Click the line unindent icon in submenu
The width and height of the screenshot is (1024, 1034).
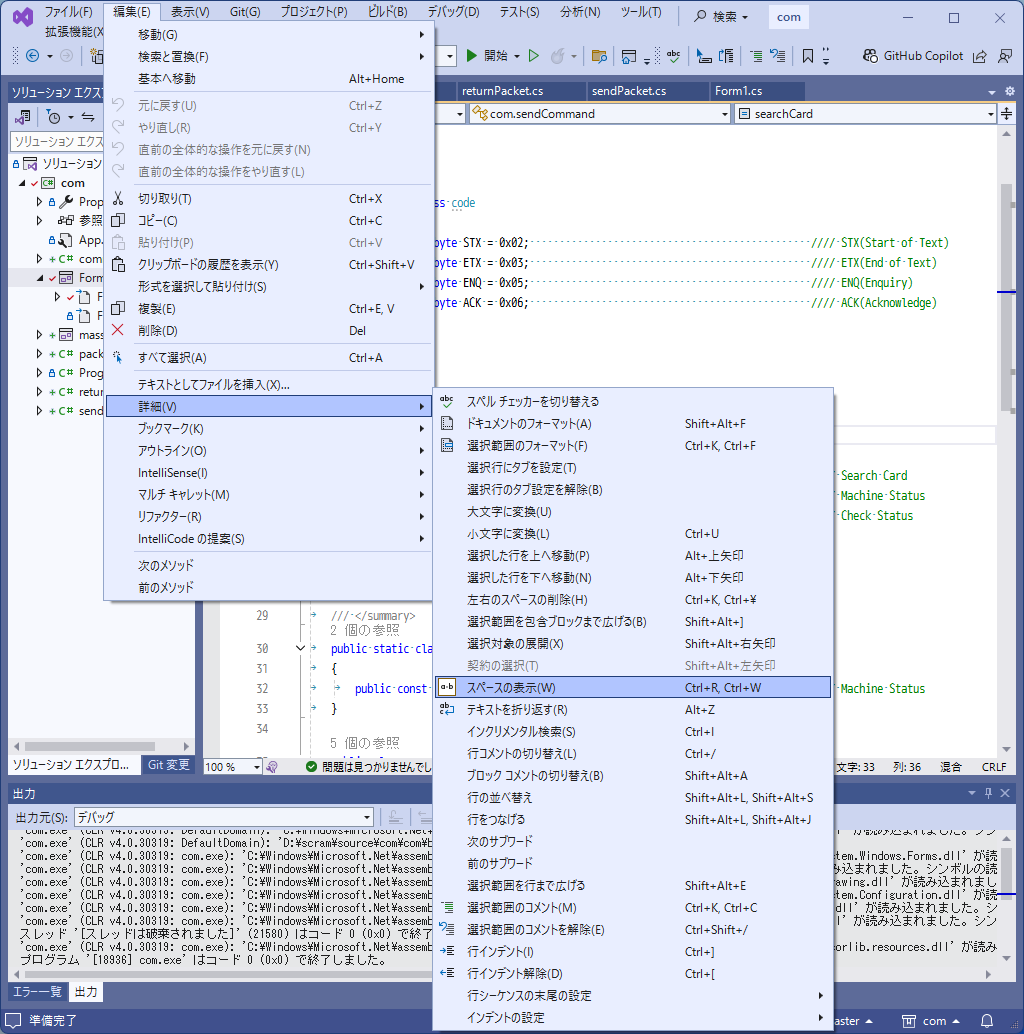(x=447, y=973)
